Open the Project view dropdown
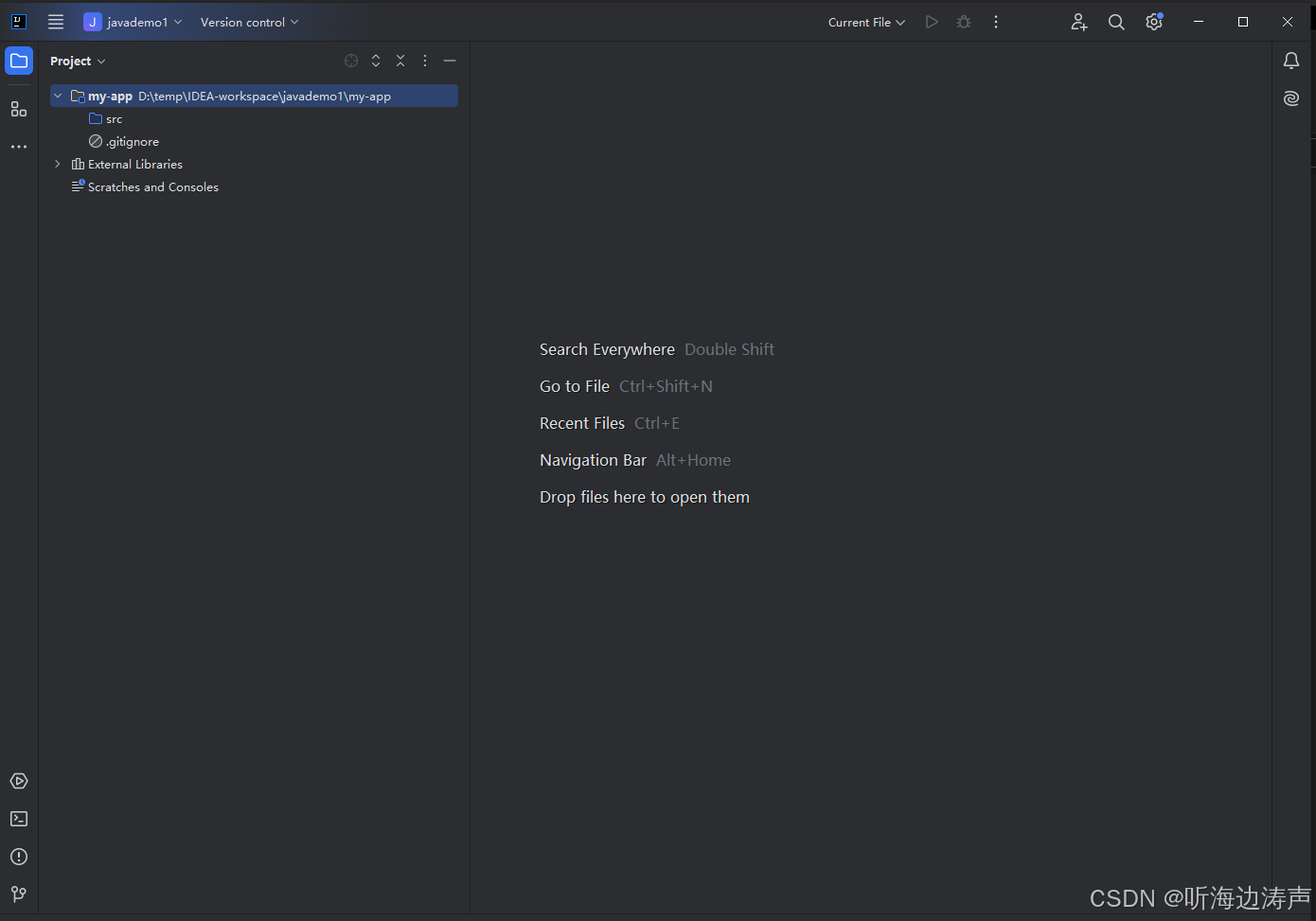Image resolution: width=1316 pixels, height=921 pixels. [78, 61]
